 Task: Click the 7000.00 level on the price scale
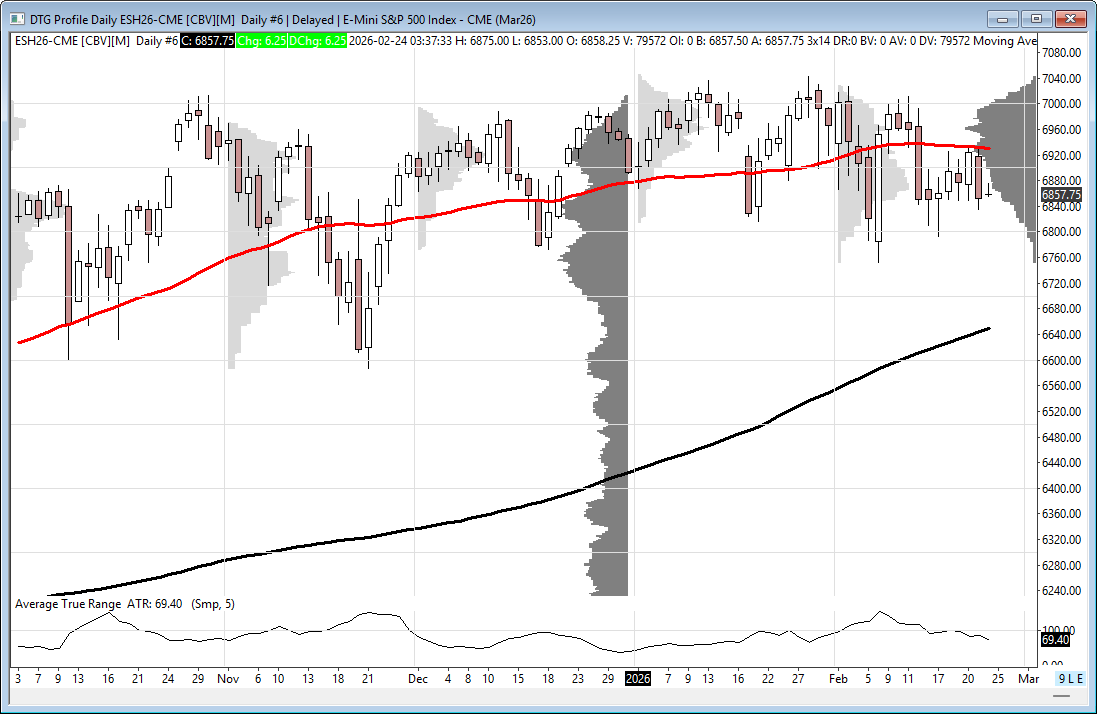(x=1061, y=104)
